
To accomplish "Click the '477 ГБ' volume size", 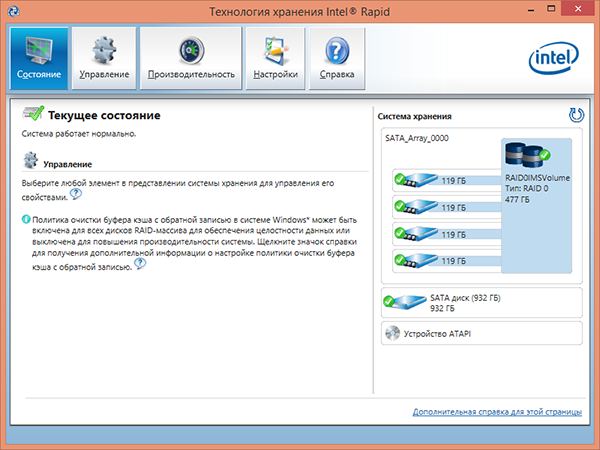I will [x=517, y=199].
